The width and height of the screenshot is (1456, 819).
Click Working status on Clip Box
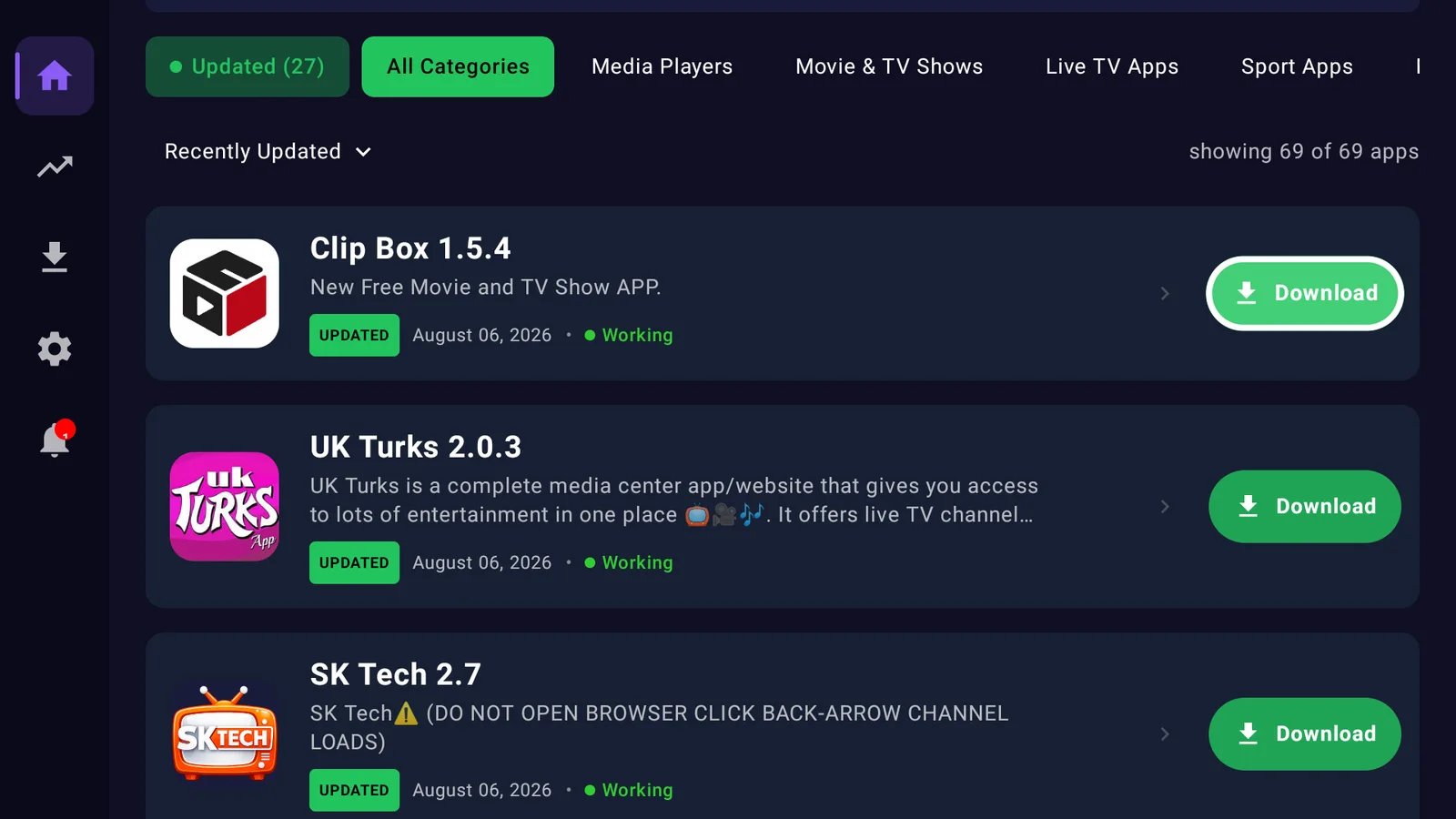(x=629, y=335)
